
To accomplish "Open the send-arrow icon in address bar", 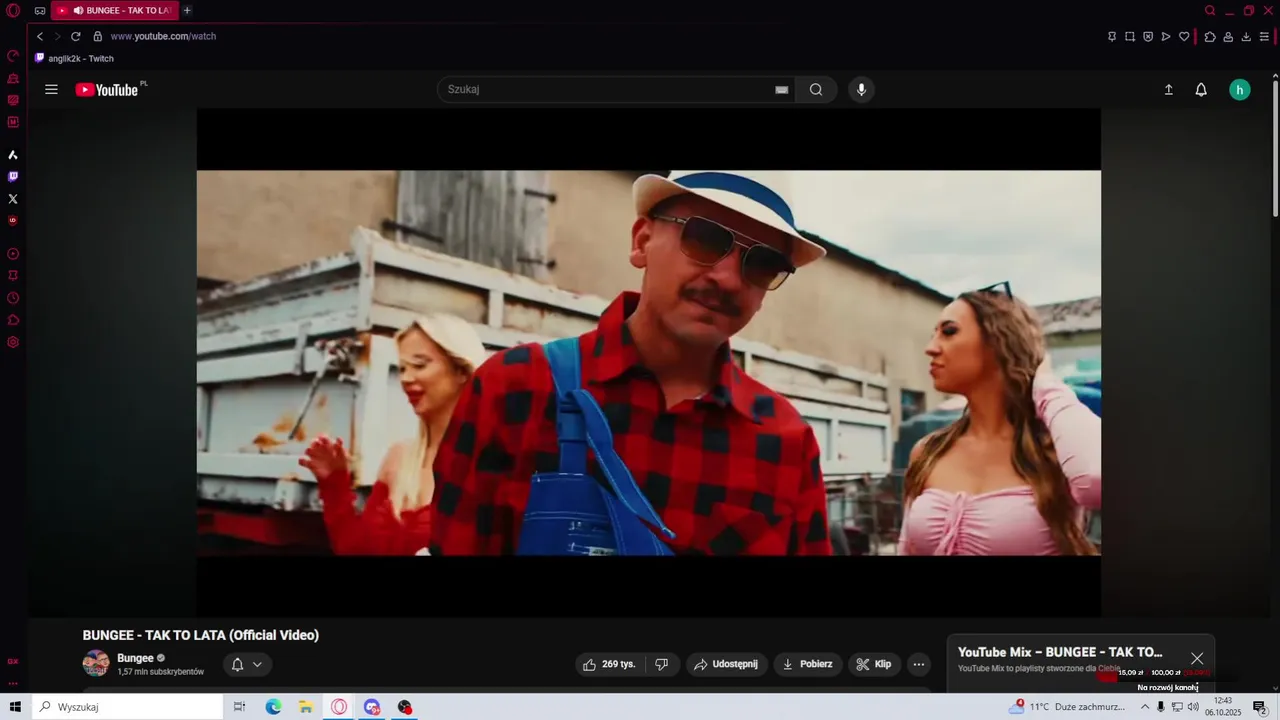I will click(x=1166, y=37).
